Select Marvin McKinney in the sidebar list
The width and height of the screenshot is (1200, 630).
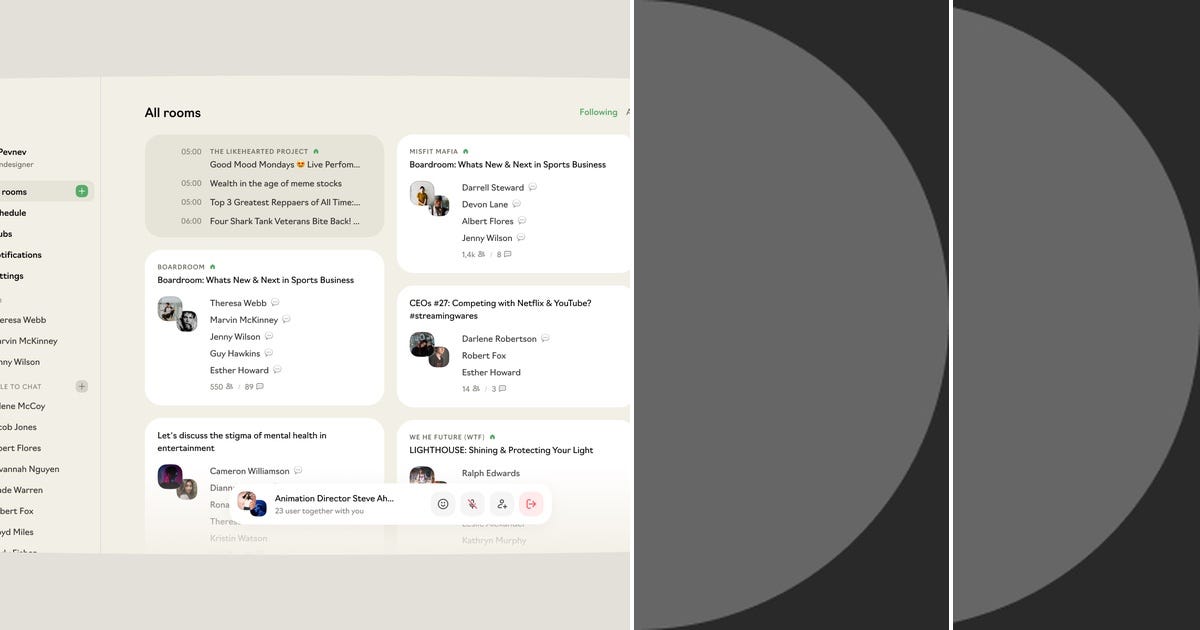point(29,341)
